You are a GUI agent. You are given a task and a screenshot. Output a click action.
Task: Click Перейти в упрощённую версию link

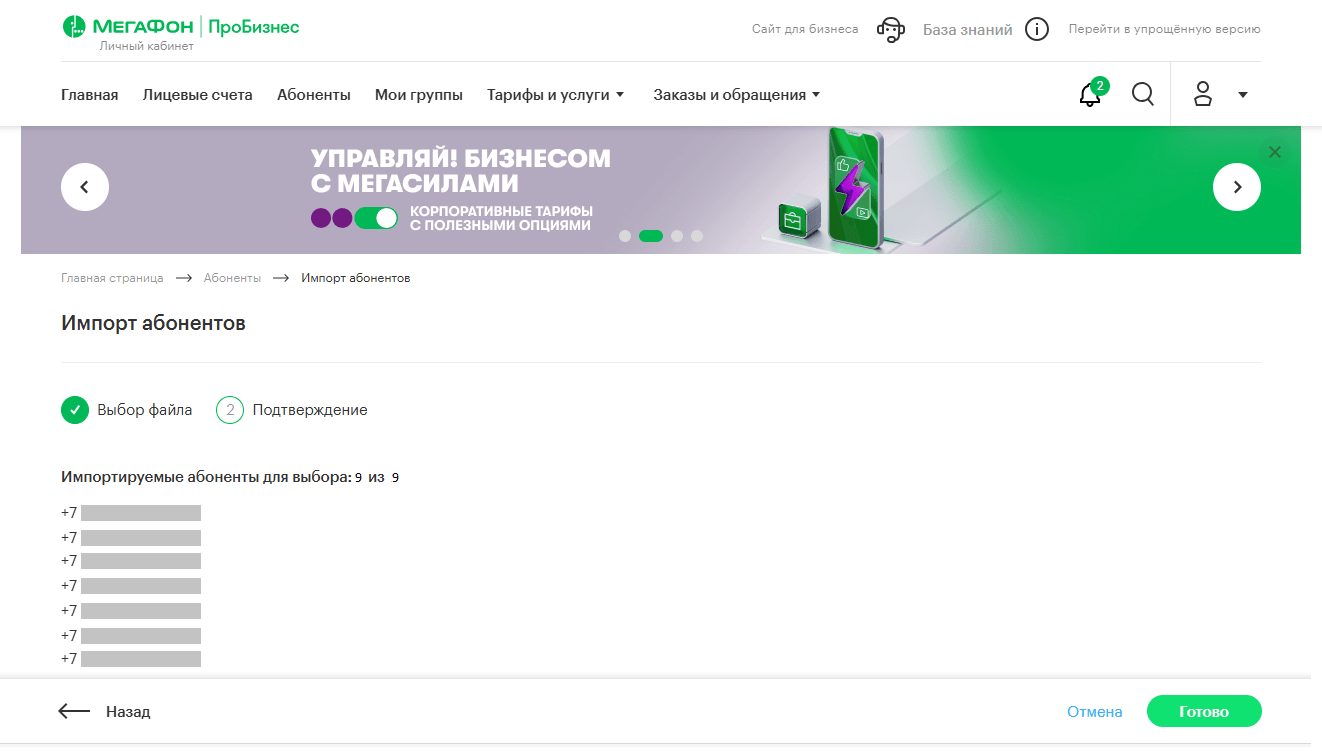(x=1165, y=29)
